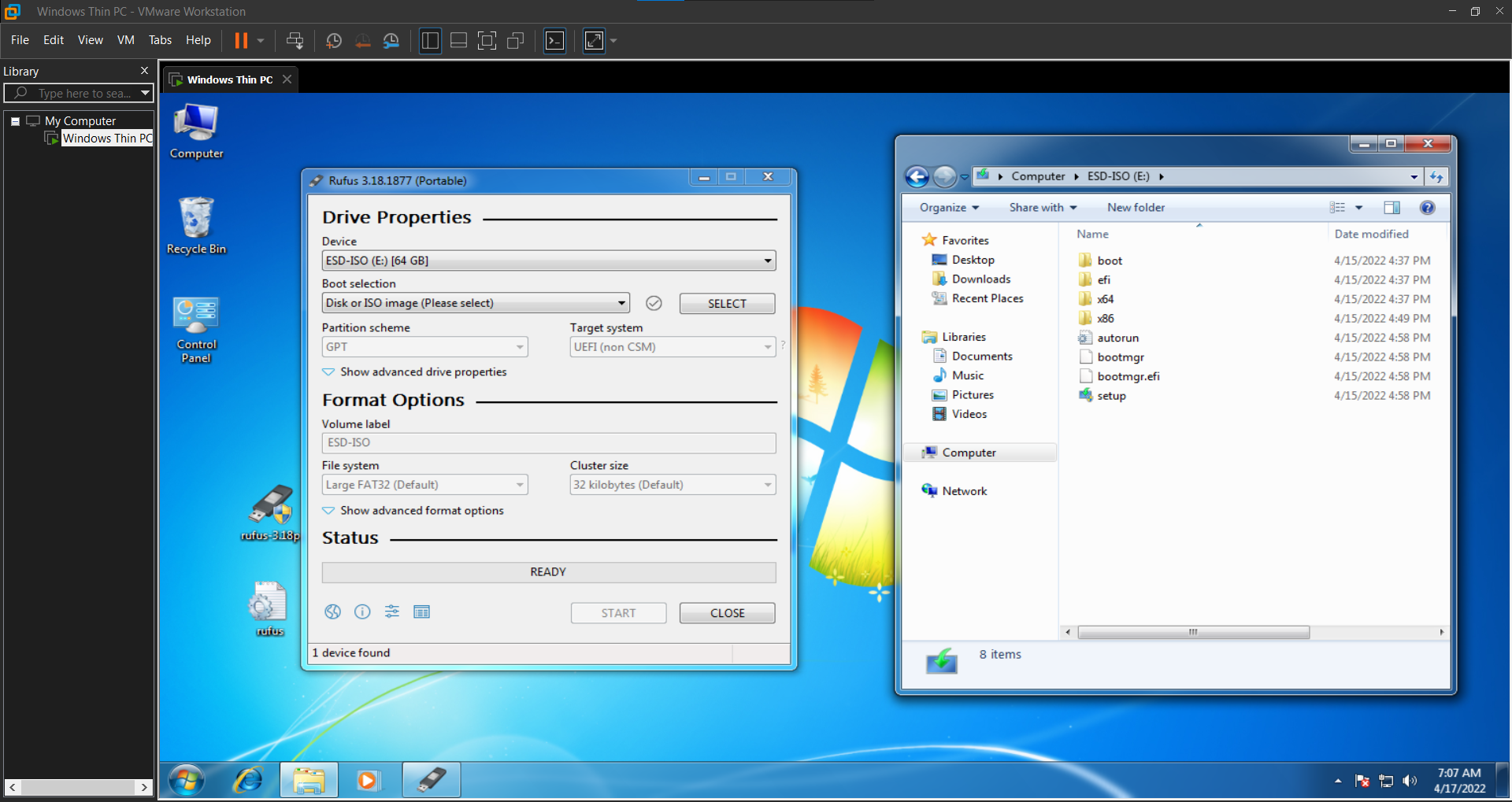Open Rufus application settings icon

[392, 612]
